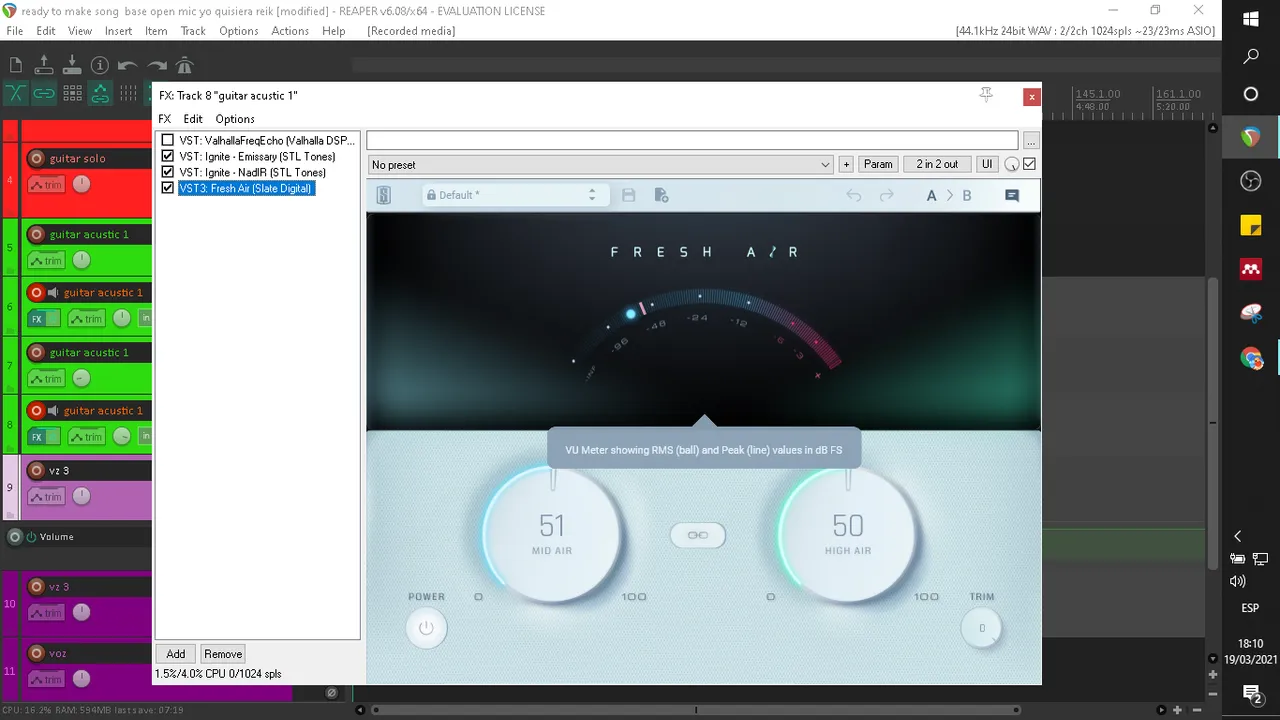
Task: Toggle the auto-crossfade toolbar icon
Action: [16, 93]
